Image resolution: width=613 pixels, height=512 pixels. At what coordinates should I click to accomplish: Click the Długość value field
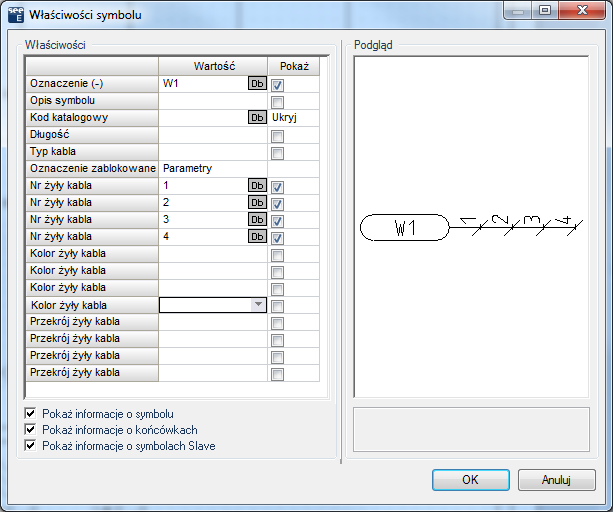coord(213,135)
